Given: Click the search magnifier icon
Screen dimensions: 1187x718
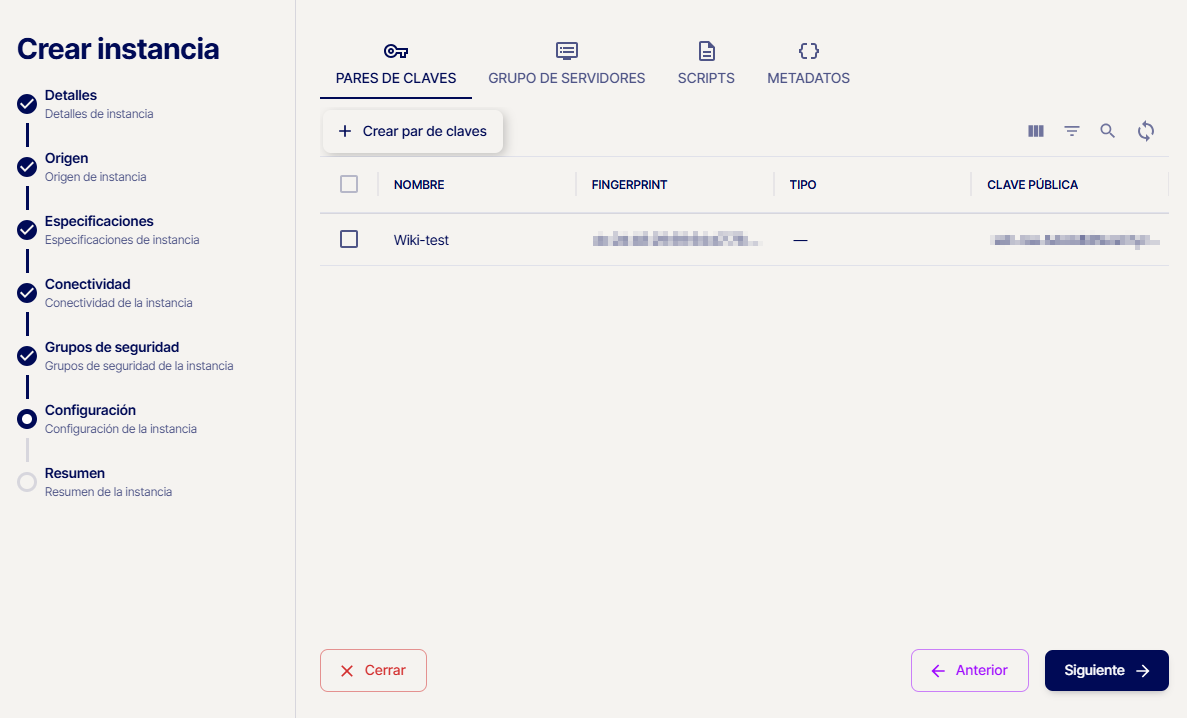Looking at the screenshot, I should (1108, 131).
